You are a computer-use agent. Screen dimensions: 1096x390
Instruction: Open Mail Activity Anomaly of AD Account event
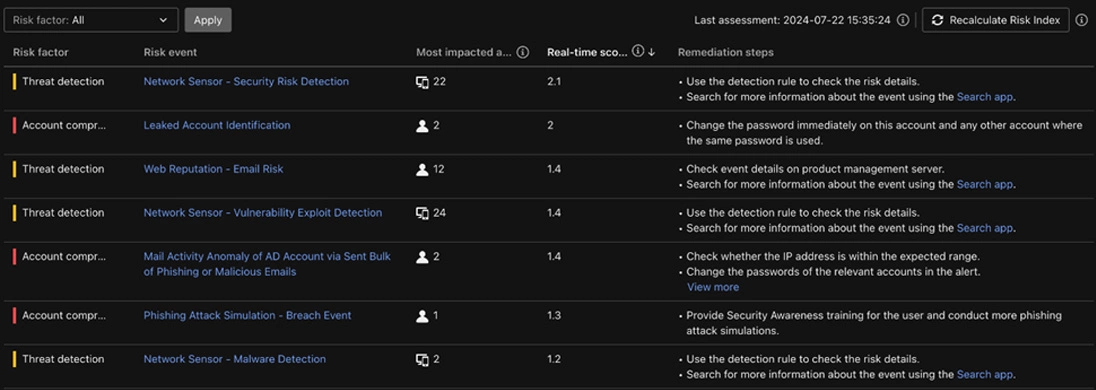pos(267,264)
